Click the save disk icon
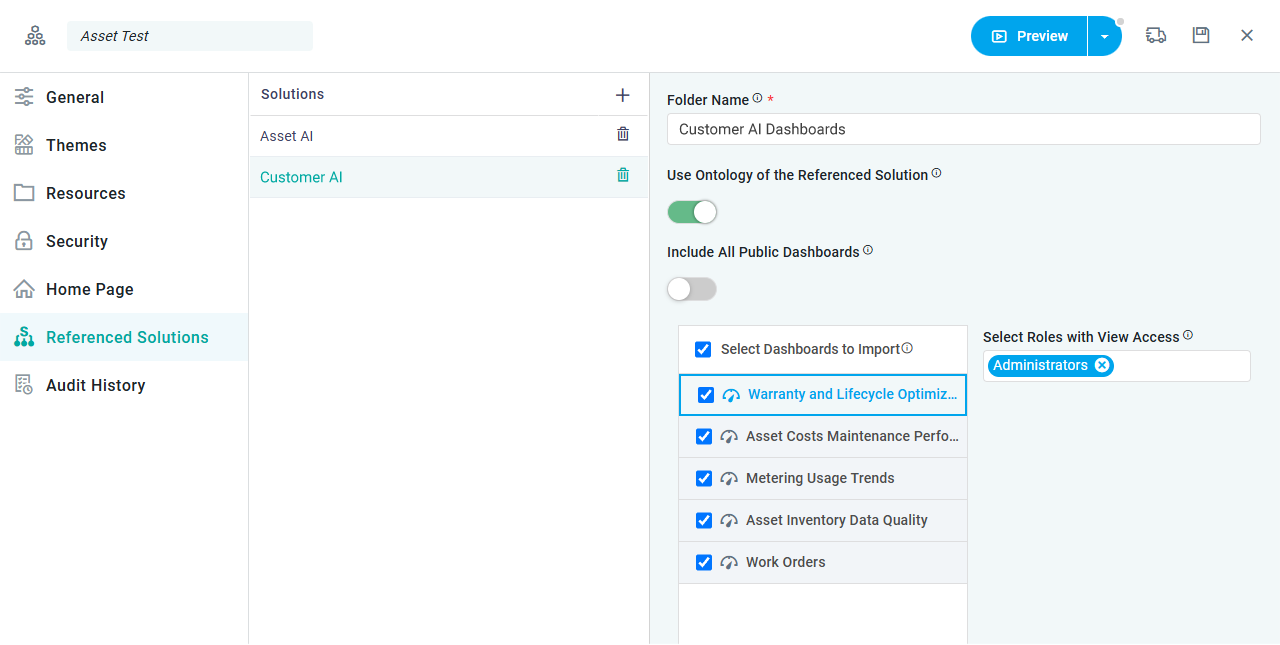The image size is (1280, 645). click(1201, 36)
